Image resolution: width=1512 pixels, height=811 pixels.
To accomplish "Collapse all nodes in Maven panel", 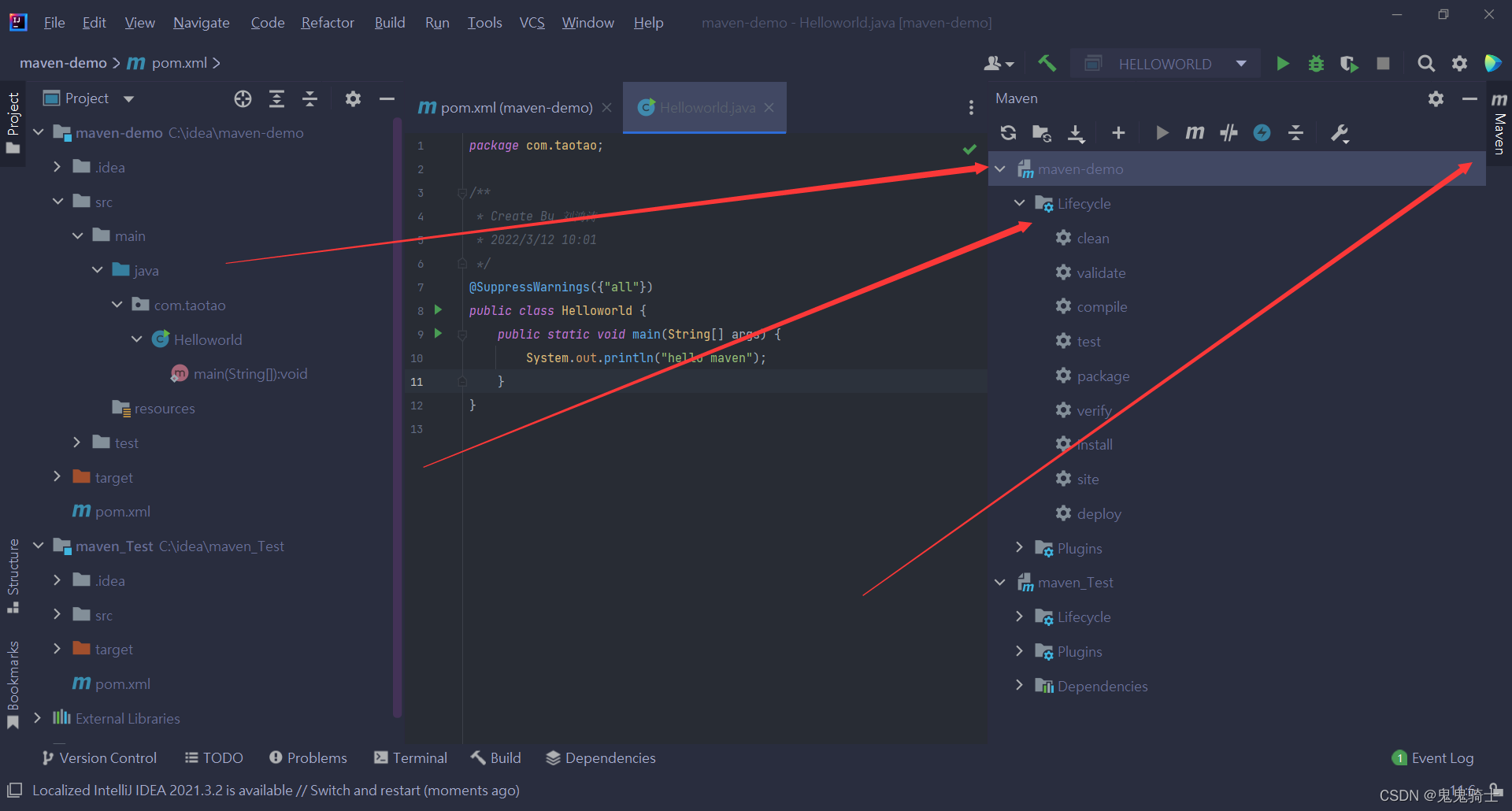I will [1295, 133].
